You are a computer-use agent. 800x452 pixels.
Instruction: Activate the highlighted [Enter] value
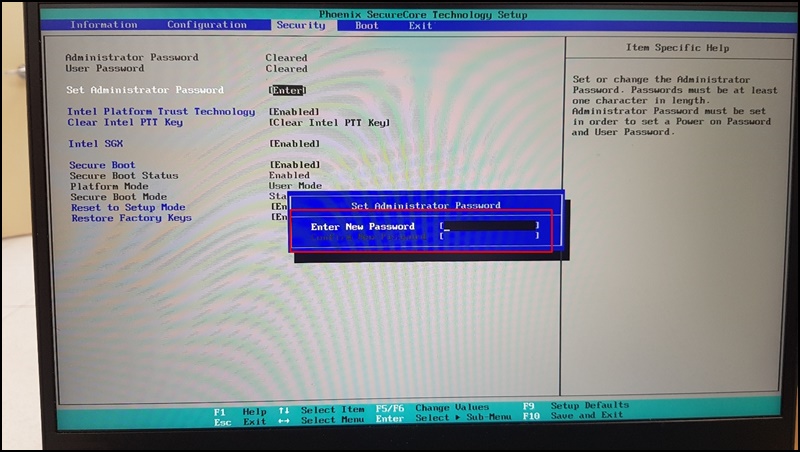coord(287,90)
